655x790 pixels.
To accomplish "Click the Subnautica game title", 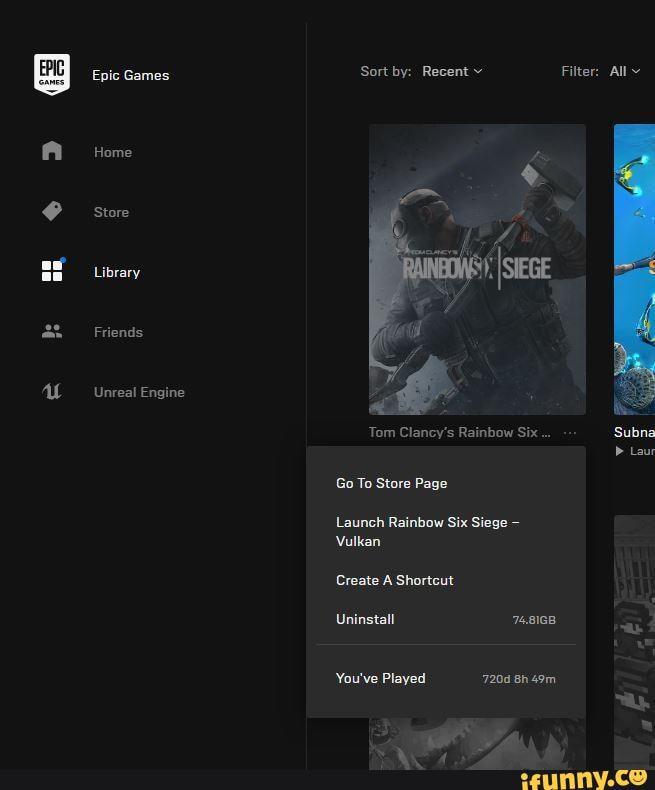I will click(x=634, y=432).
